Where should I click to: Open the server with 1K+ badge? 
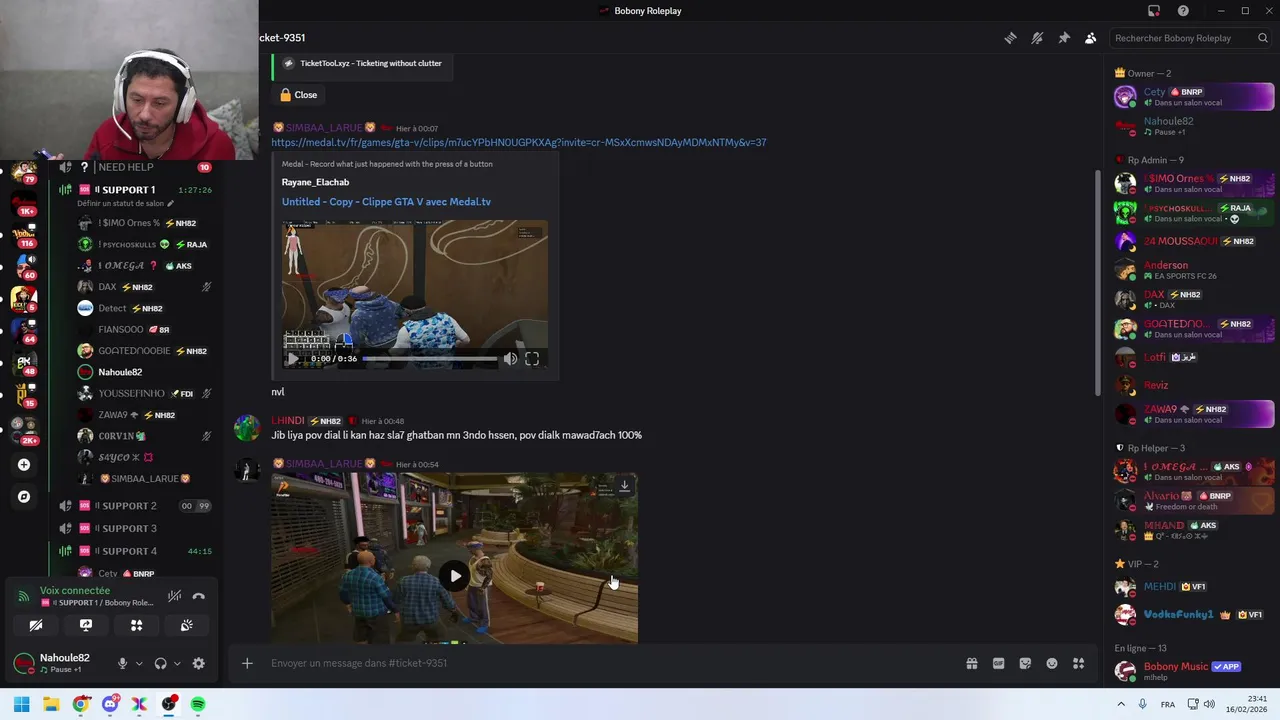[x=24, y=203]
